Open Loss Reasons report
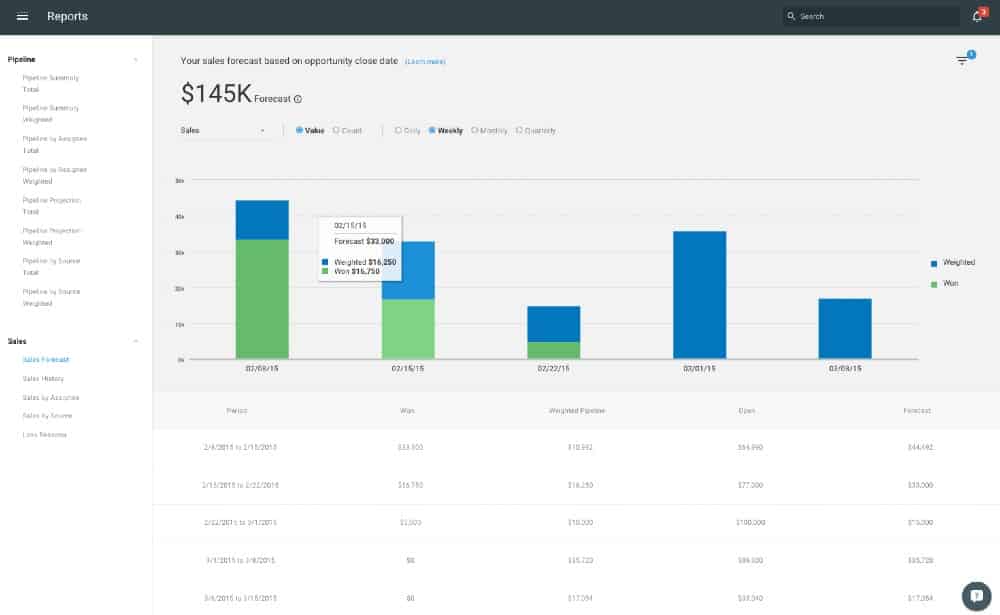1000x615 pixels. pyautogui.click(x=45, y=435)
